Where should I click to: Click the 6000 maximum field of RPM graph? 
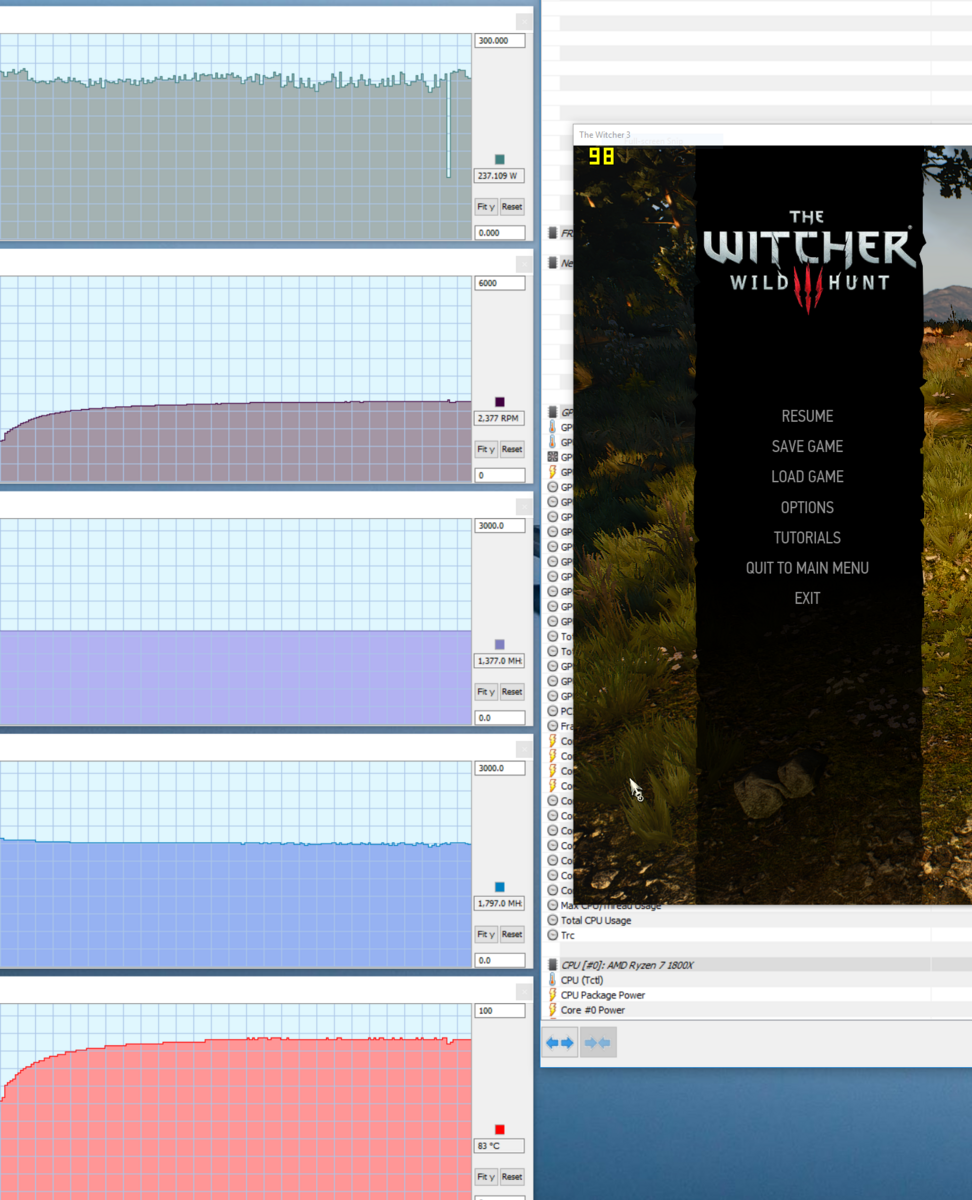500,283
